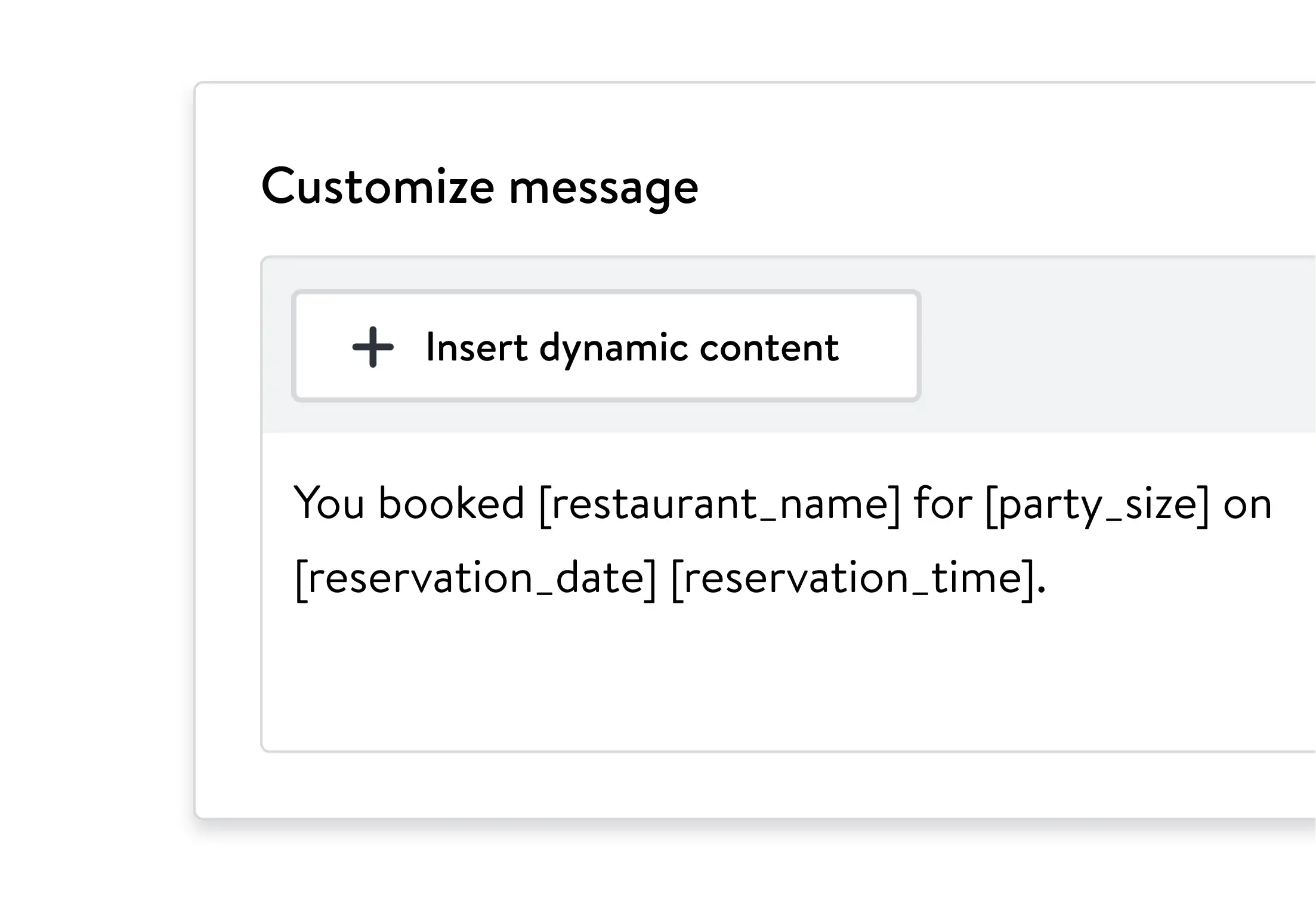Click the plus icon for dynamic content

373,347
